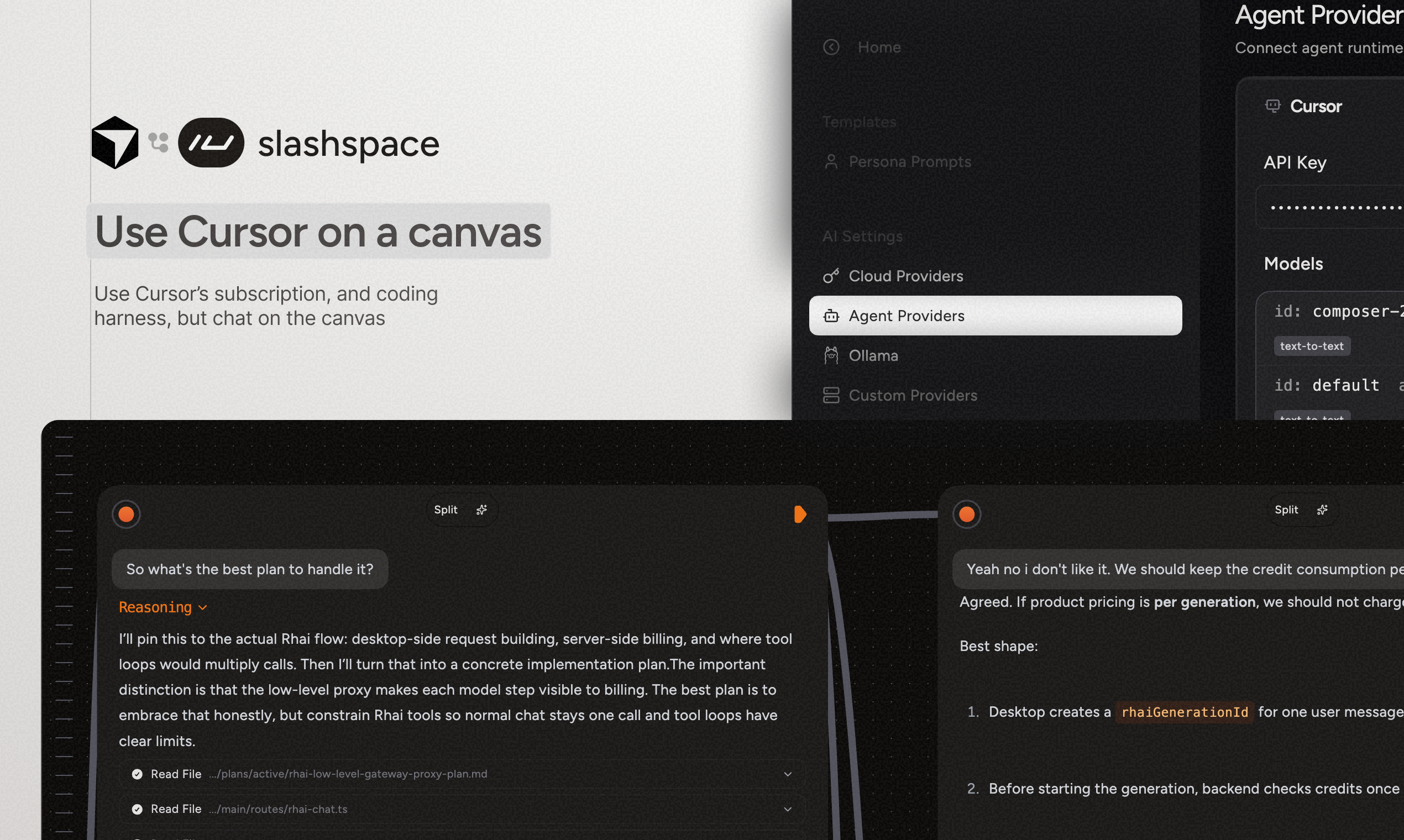Click check icon on gateway-proxy-plan.md row

137,774
